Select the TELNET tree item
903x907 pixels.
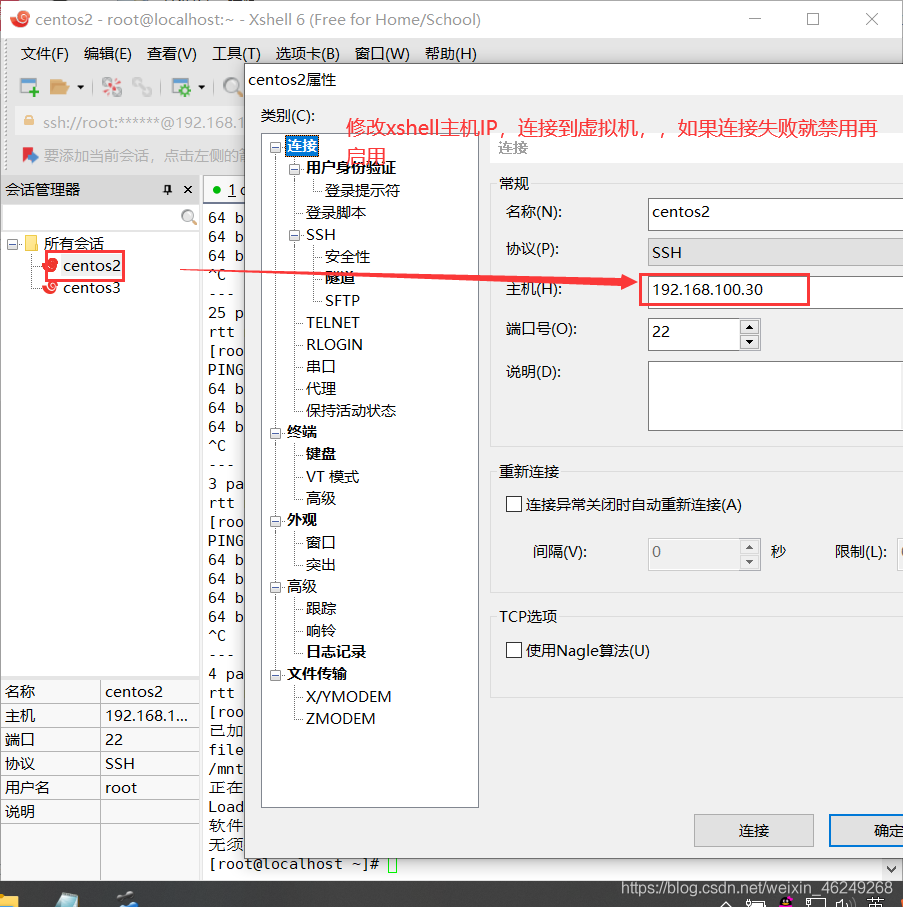[333, 323]
